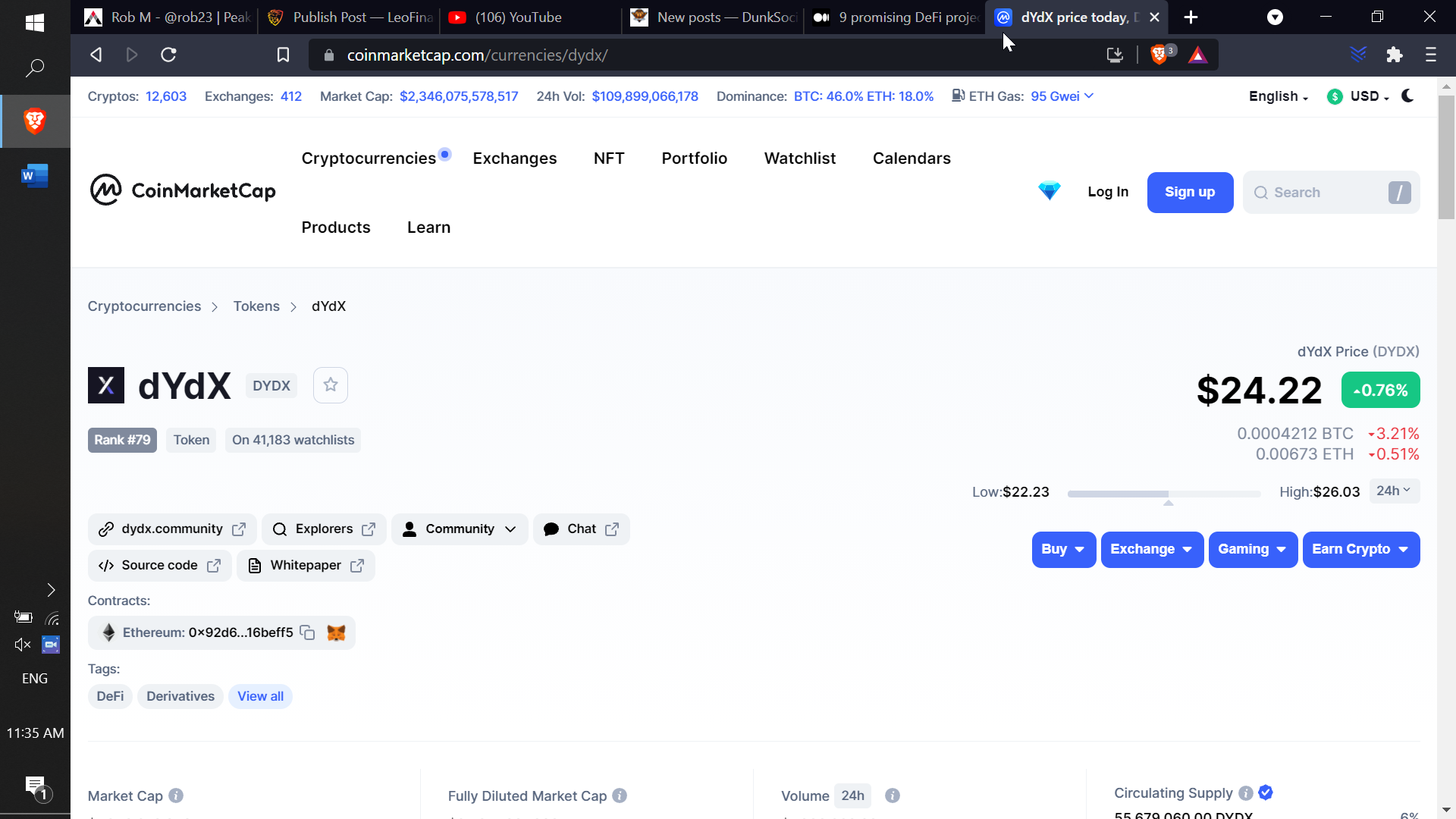Open the dydx.community website link
The height and width of the screenshot is (819, 1456).
172,529
